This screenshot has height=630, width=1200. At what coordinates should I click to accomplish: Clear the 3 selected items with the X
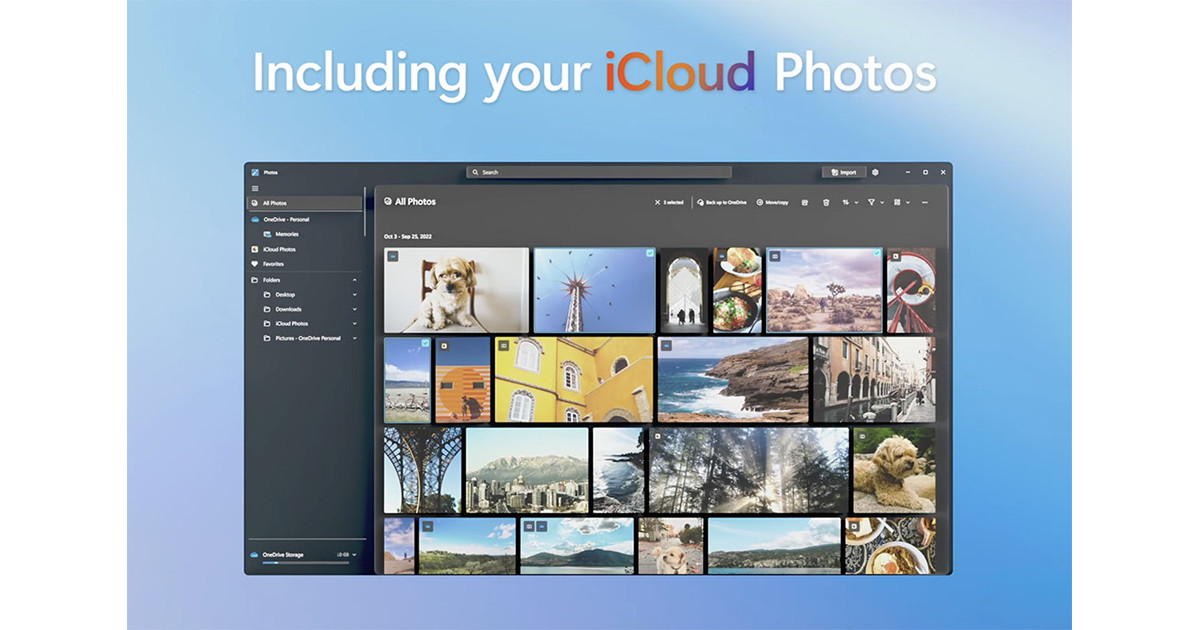tap(657, 202)
